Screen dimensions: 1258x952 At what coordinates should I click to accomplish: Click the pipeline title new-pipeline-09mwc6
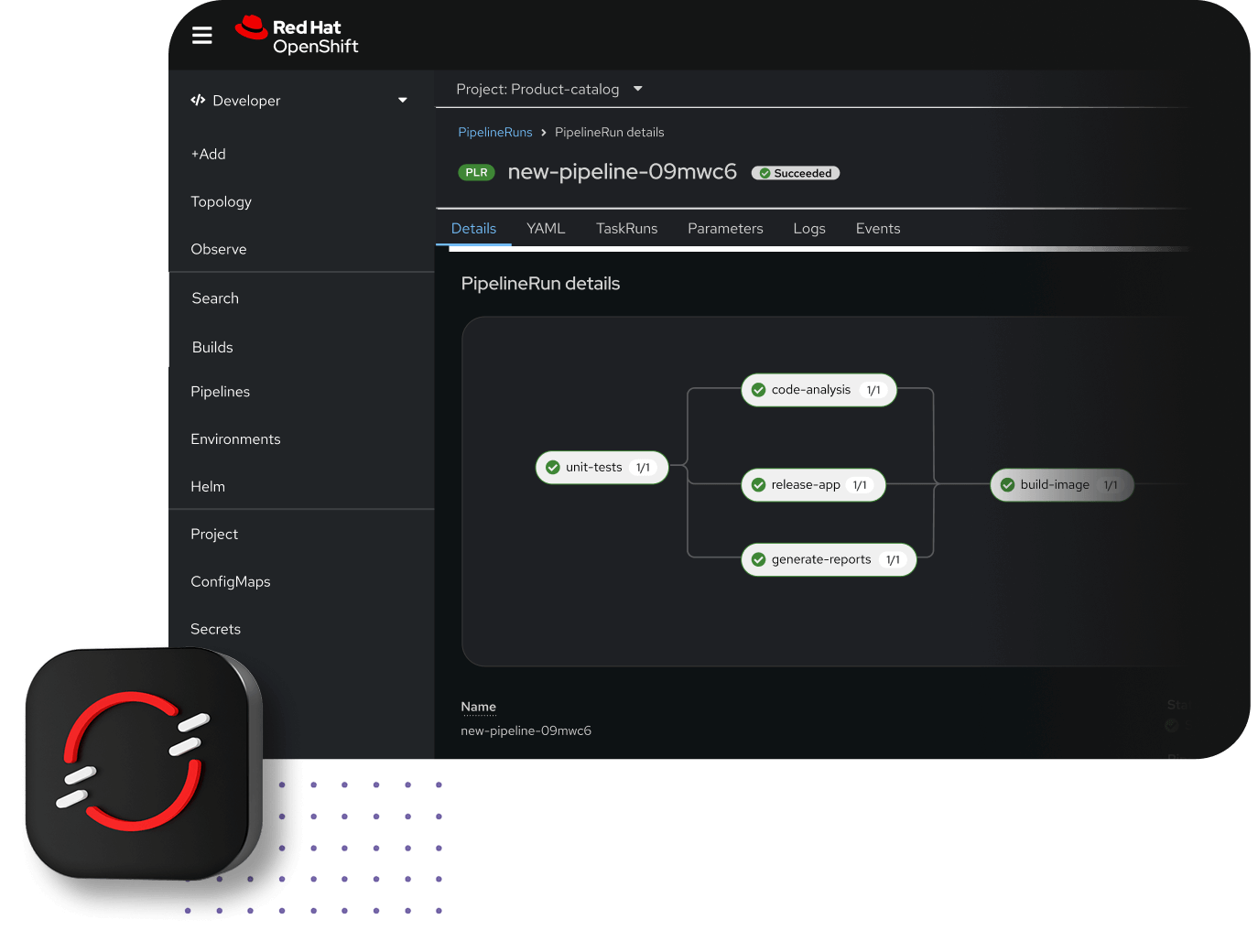pyautogui.click(x=622, y=171)
